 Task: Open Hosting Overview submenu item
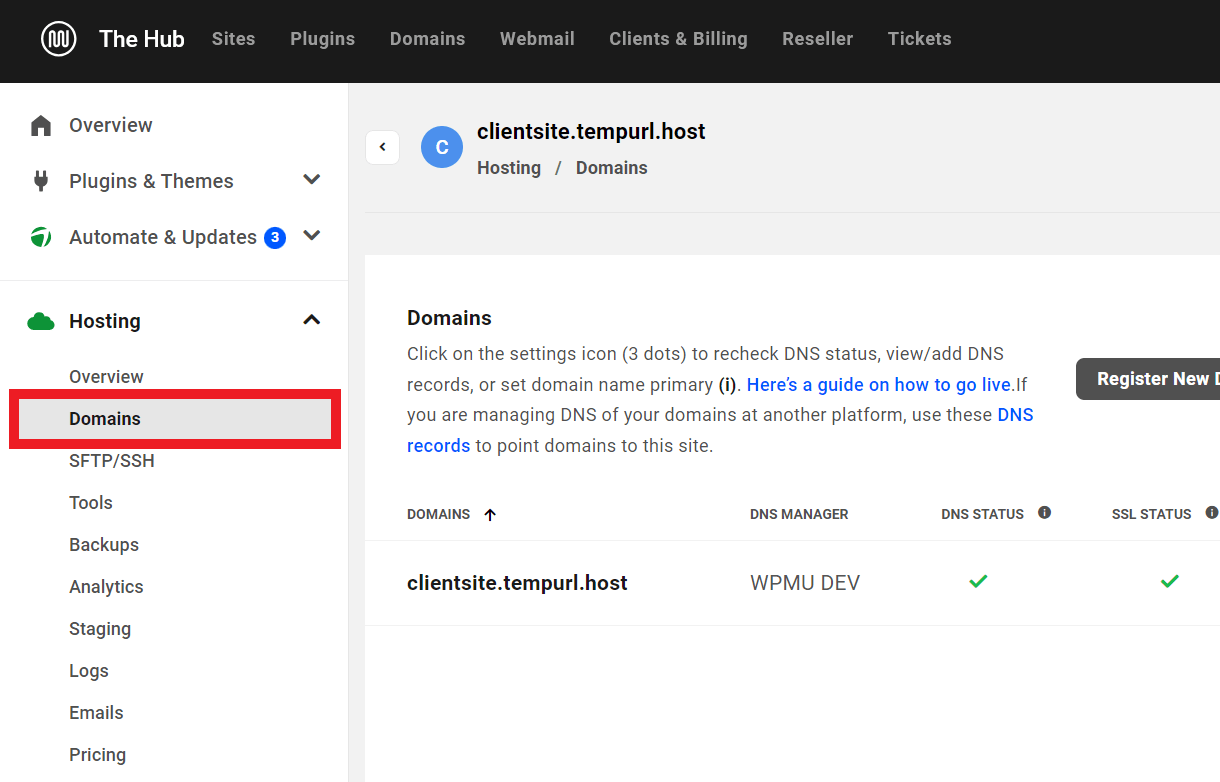tap(106, 377)
